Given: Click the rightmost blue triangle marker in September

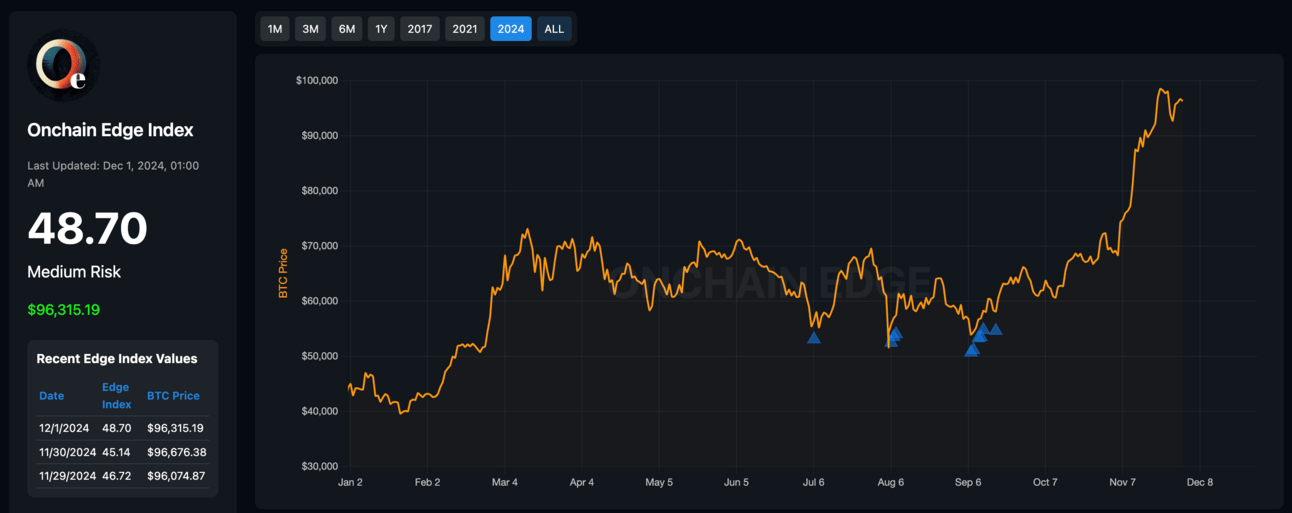Looking at the screenshot, I should point(995,329).
